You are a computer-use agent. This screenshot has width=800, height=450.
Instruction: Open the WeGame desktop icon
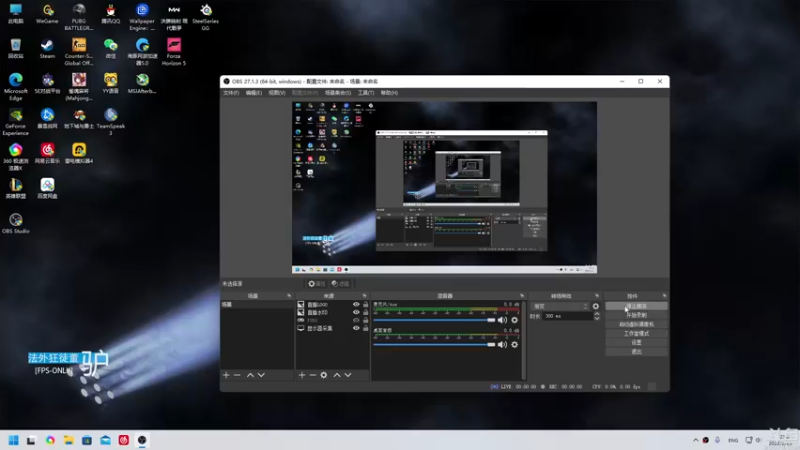click(47, 14)
